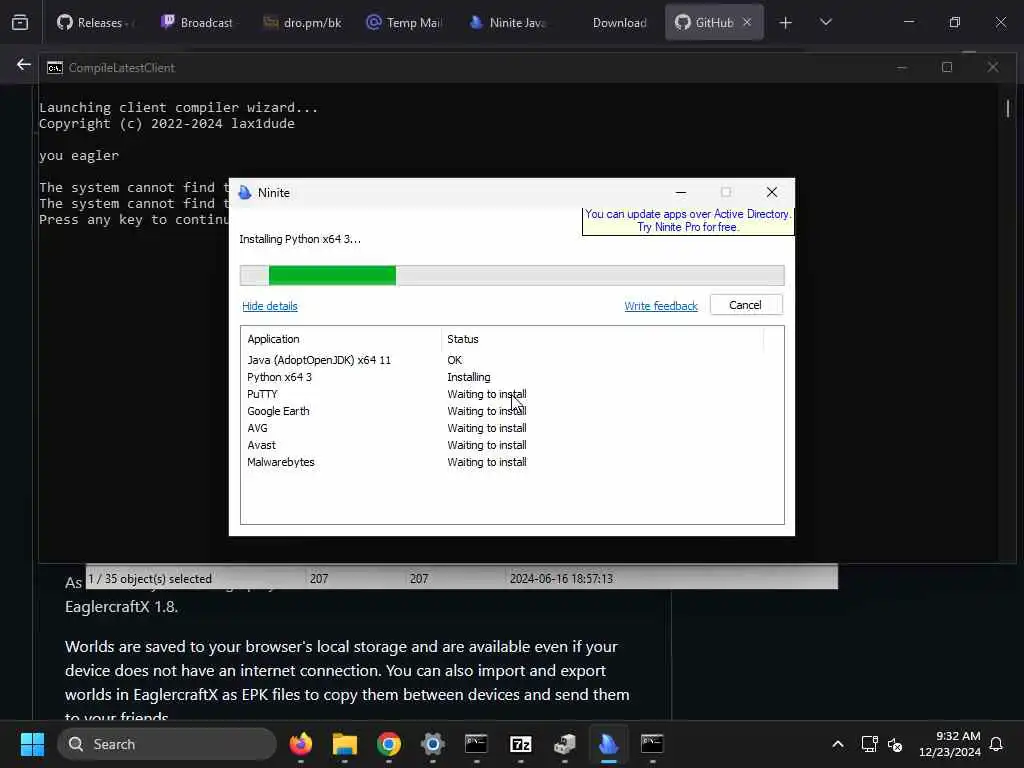
Task: Open File Explorer from the taskbar
Action: [345, 744]
